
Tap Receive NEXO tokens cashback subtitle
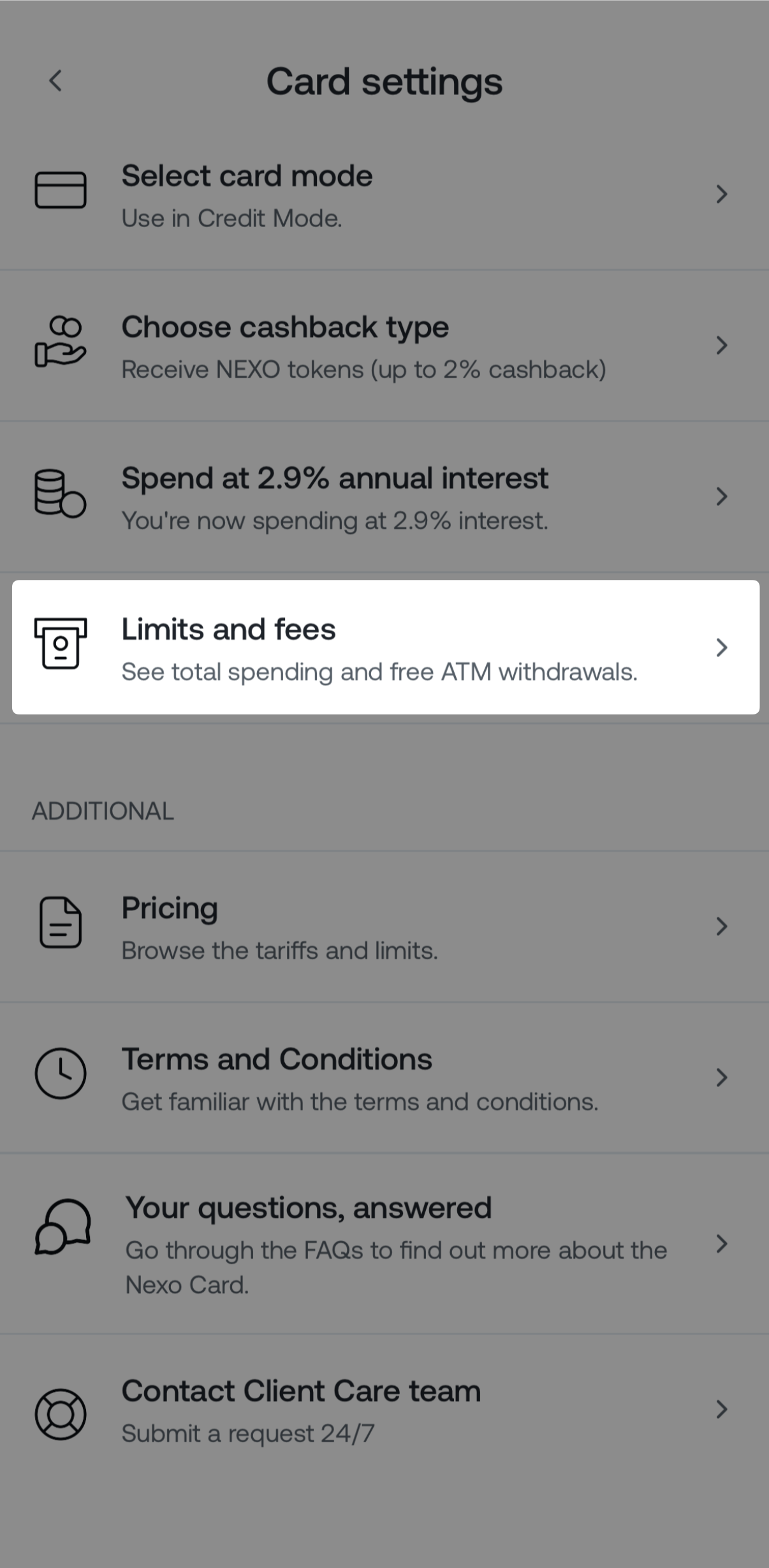coord(363,370)
